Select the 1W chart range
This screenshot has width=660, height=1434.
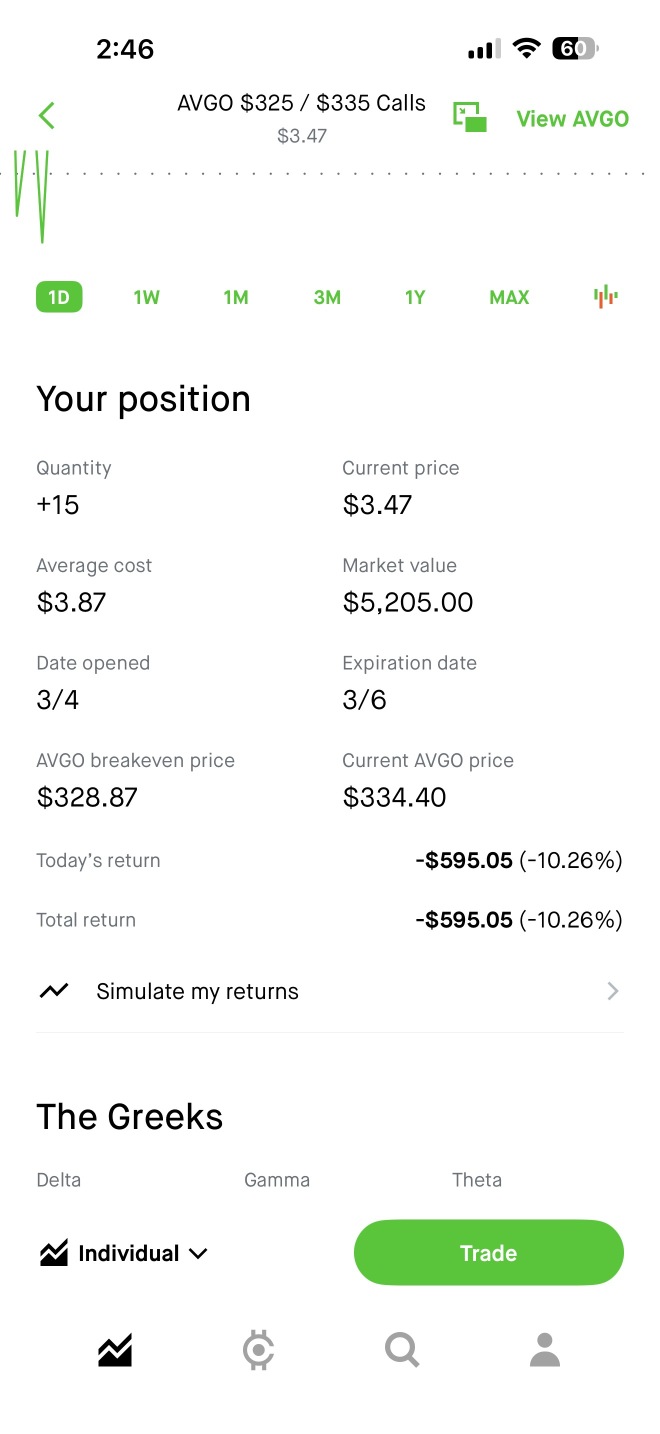(147, 297)
